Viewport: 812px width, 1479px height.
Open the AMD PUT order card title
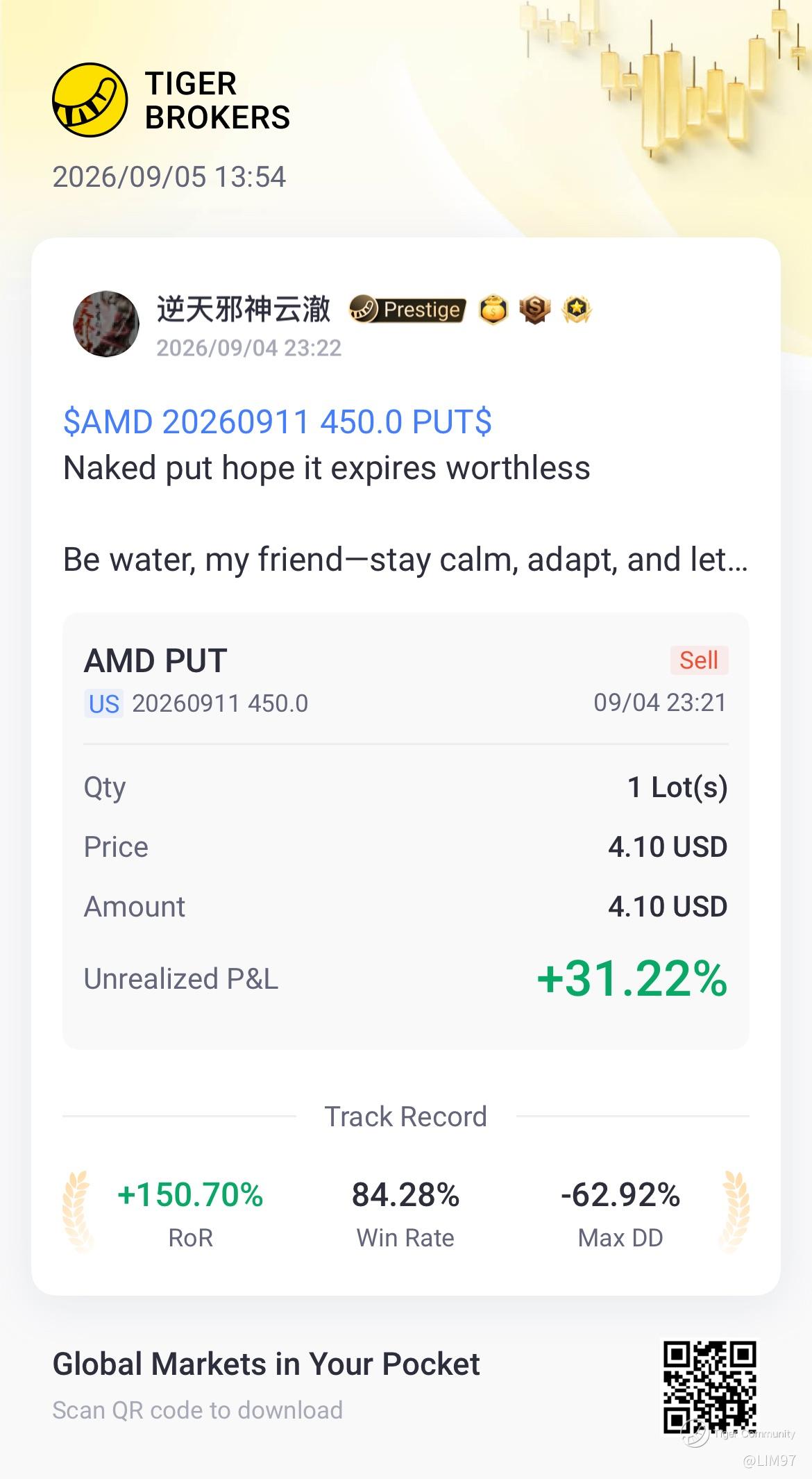[155, 660]
